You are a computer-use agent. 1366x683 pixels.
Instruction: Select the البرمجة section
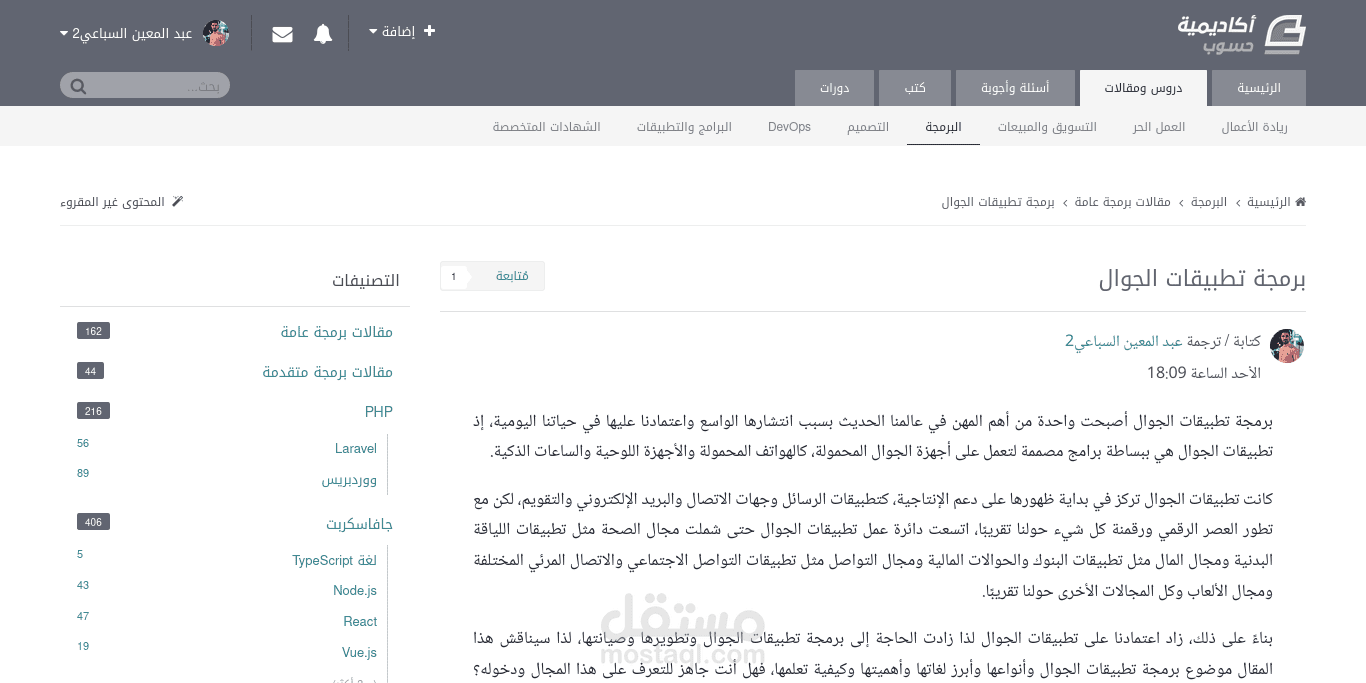943,127
